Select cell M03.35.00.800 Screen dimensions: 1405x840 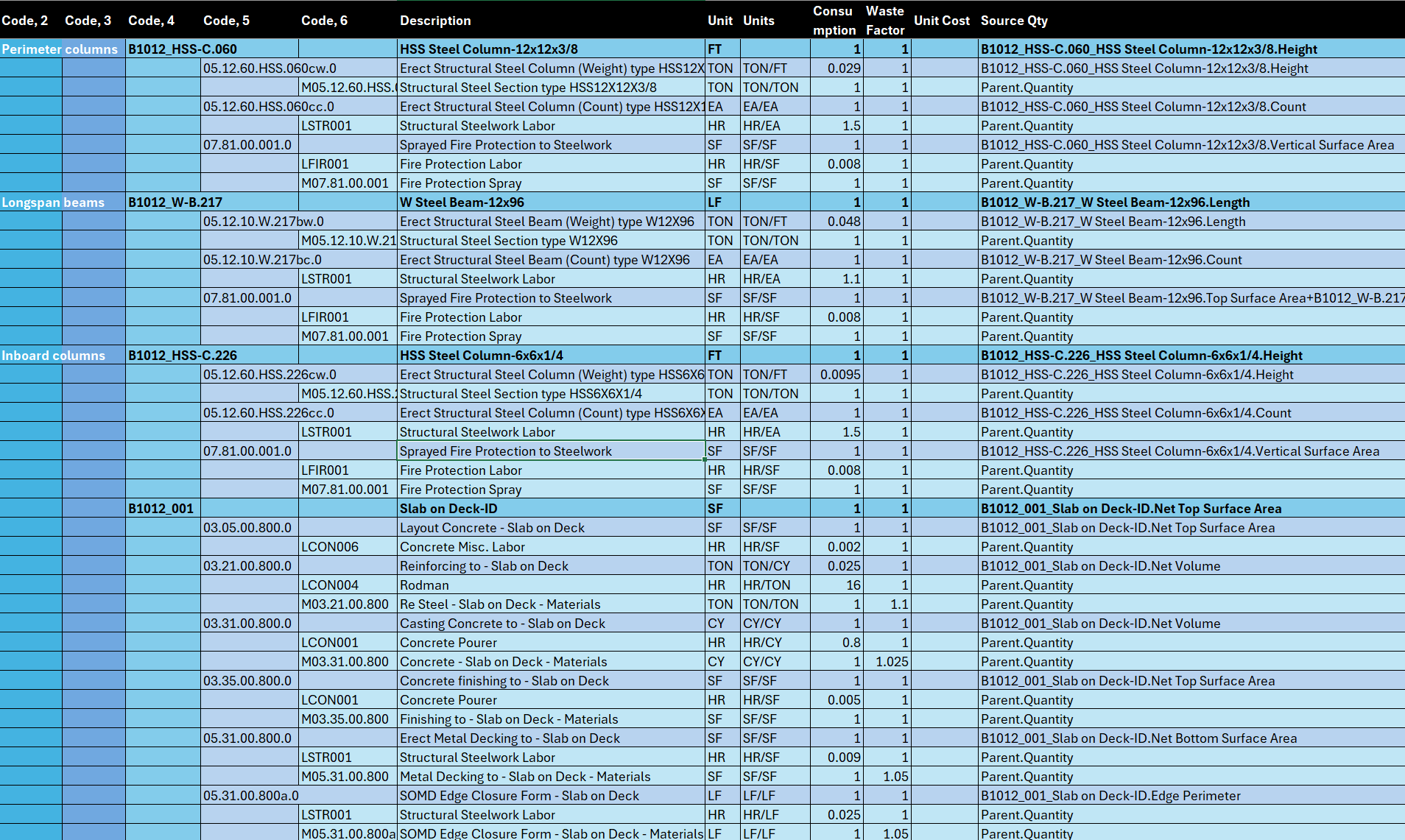pyautogui.click(x=348, y=719)
